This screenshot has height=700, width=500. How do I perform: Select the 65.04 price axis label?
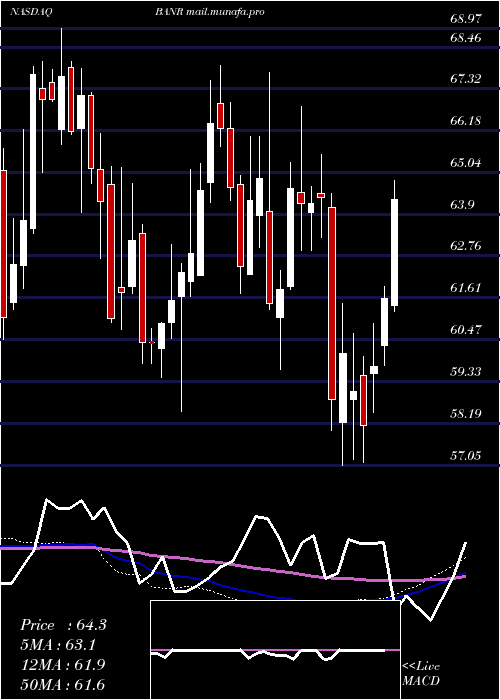coord(466,162)
